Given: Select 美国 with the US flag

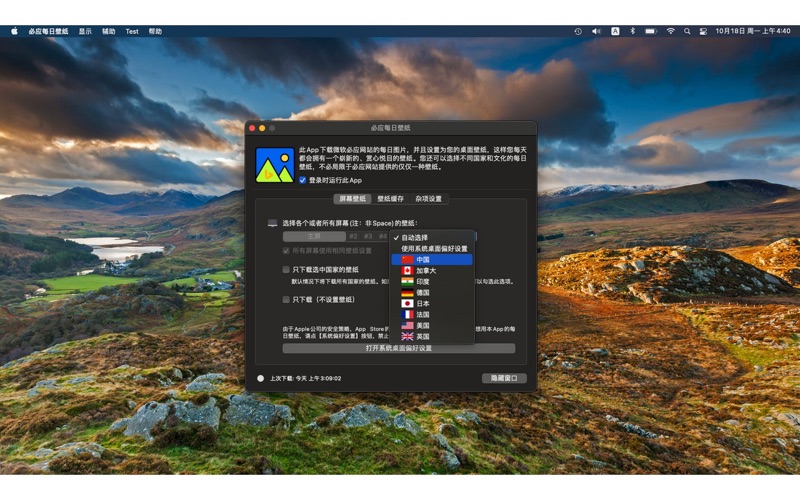Looking at the screenshot, I should [432, 326].
